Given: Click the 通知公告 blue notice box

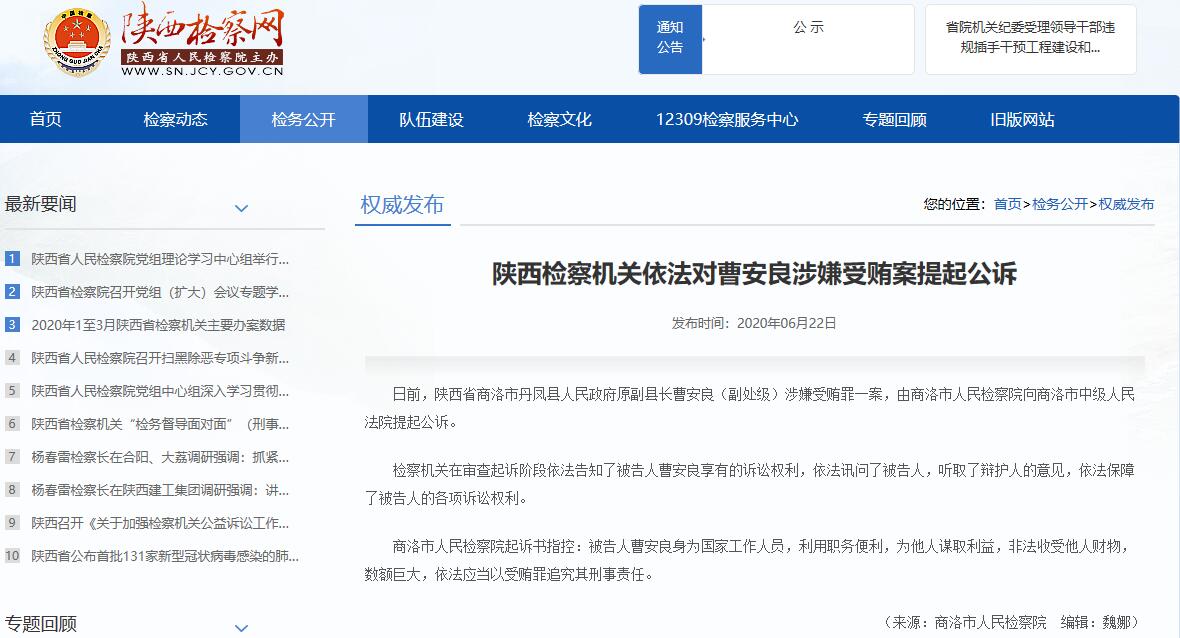Looking at the screenshot, I should coord(670,38).
